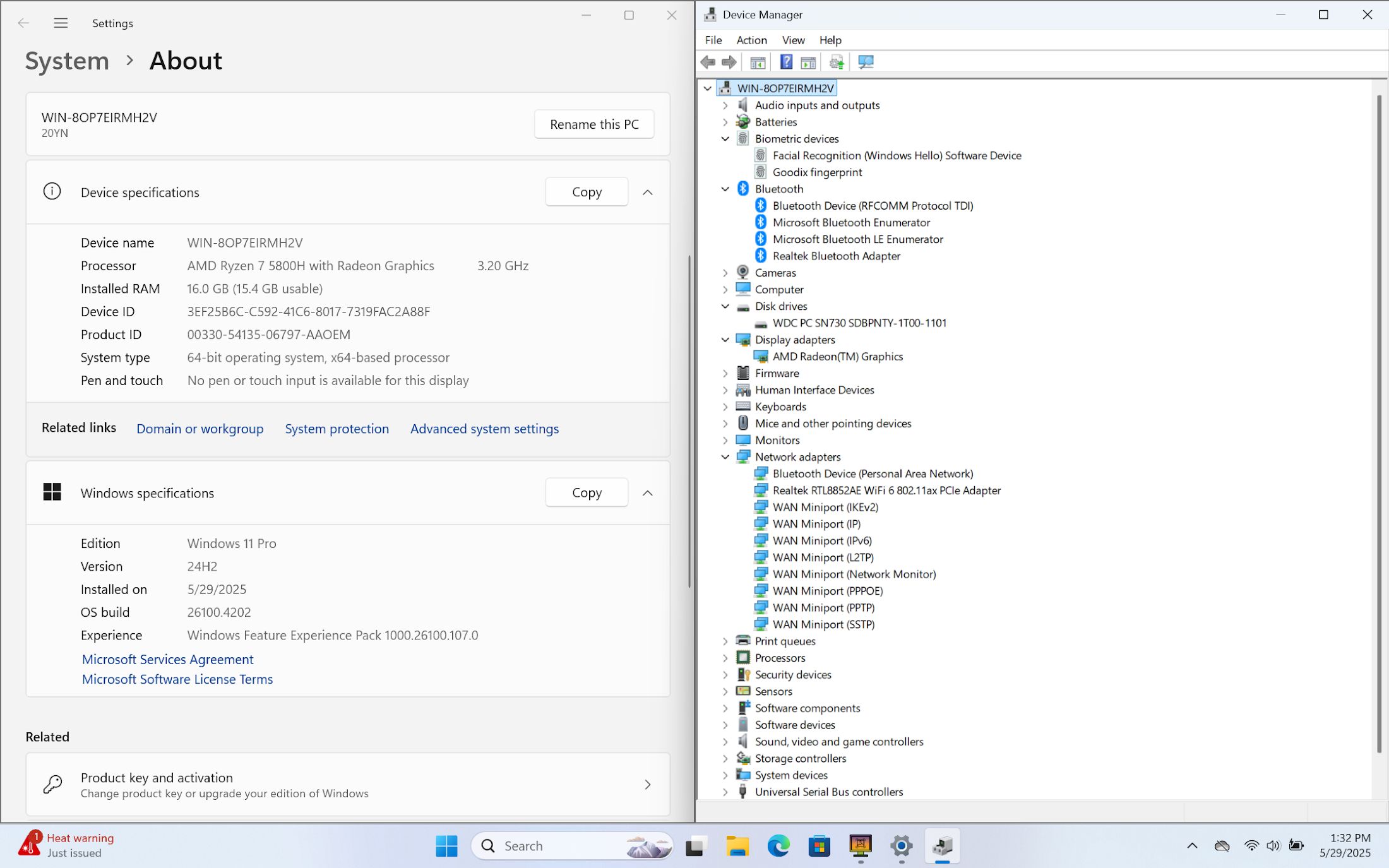The image size is (1389, 868).
Task: Collapse Display adapters node
Action: click(x=725, y=340)
